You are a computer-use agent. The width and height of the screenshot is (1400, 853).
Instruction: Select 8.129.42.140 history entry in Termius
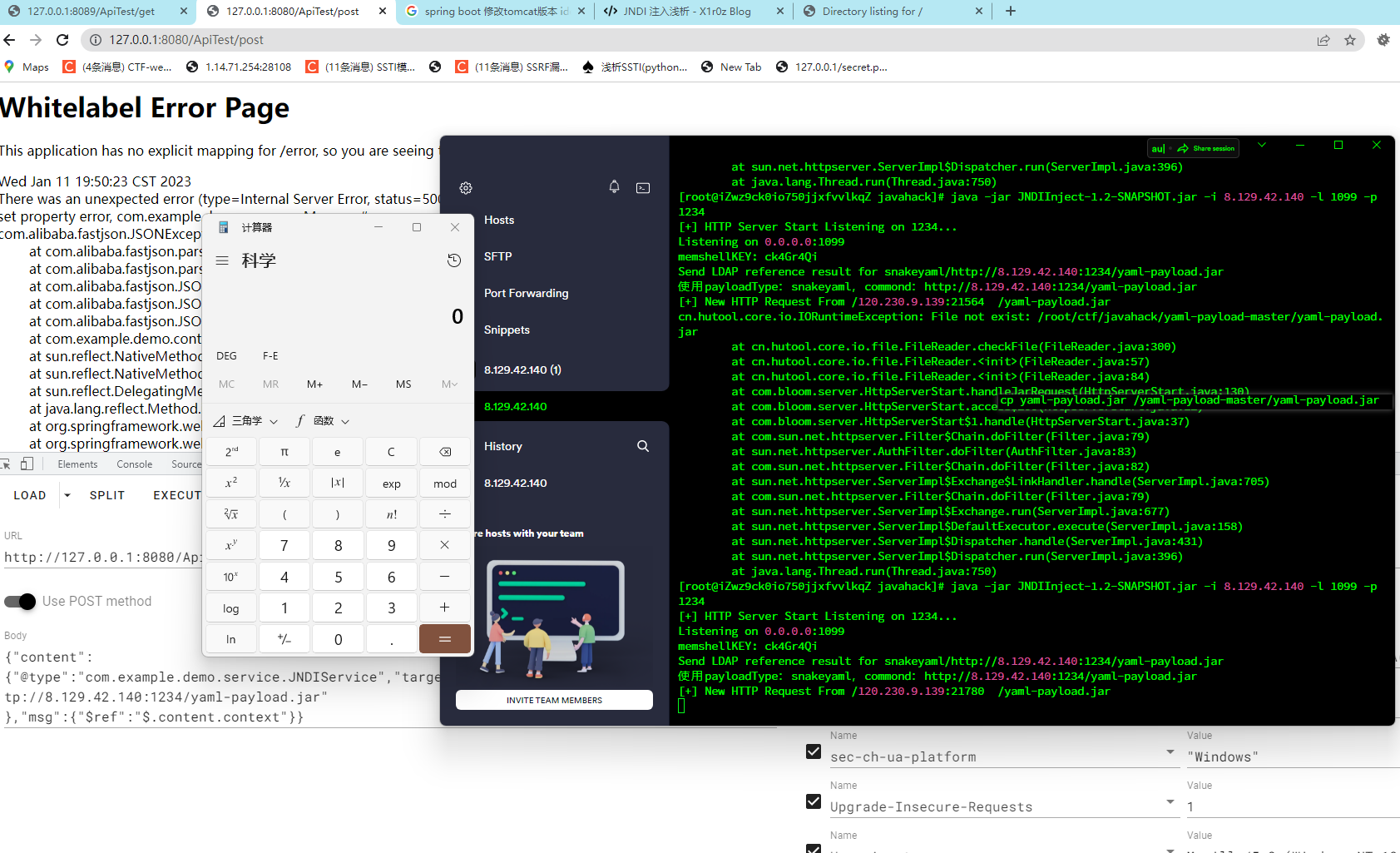[x=516, y=483]
